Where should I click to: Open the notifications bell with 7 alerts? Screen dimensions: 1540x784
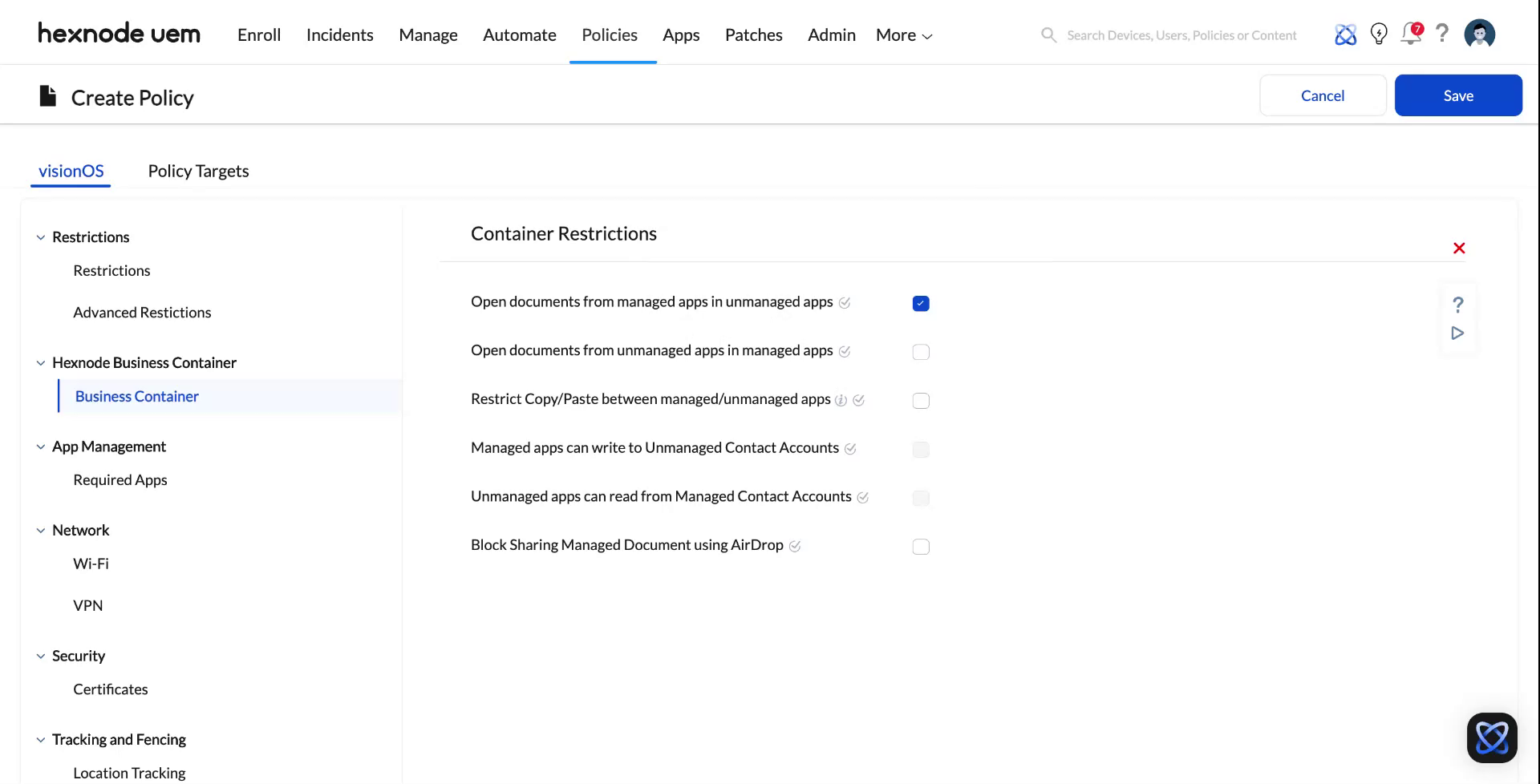pos(1411,34)
